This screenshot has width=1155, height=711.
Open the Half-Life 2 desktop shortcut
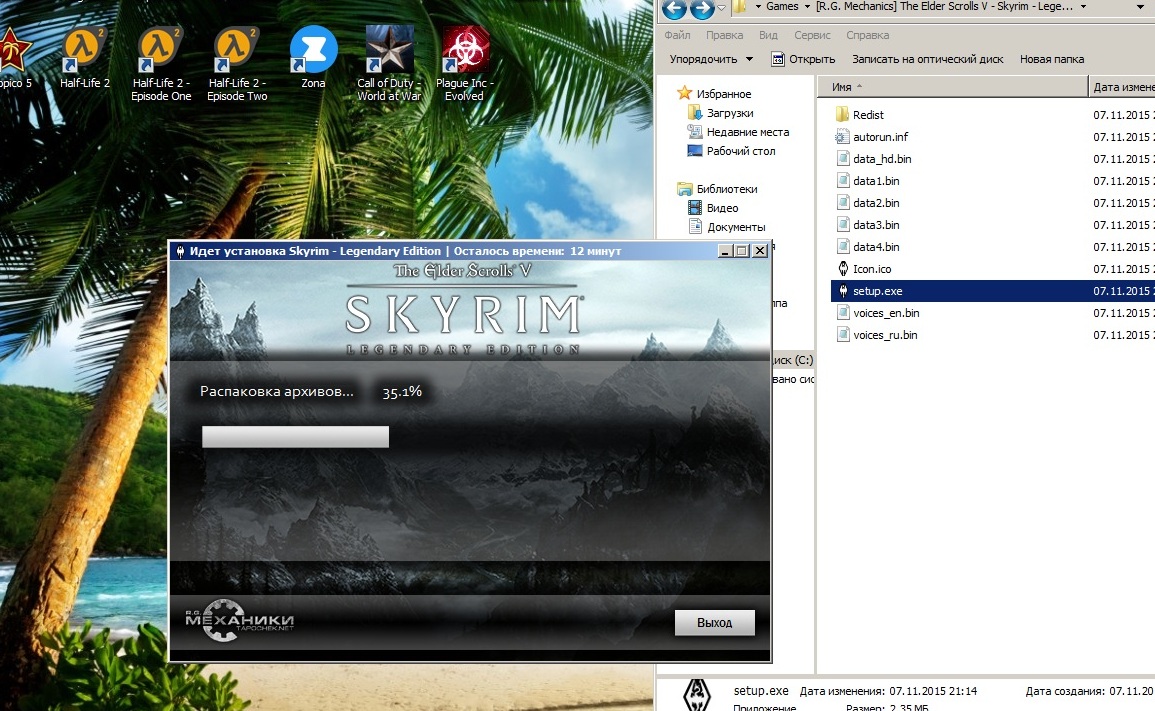click(x=85, y=57)
